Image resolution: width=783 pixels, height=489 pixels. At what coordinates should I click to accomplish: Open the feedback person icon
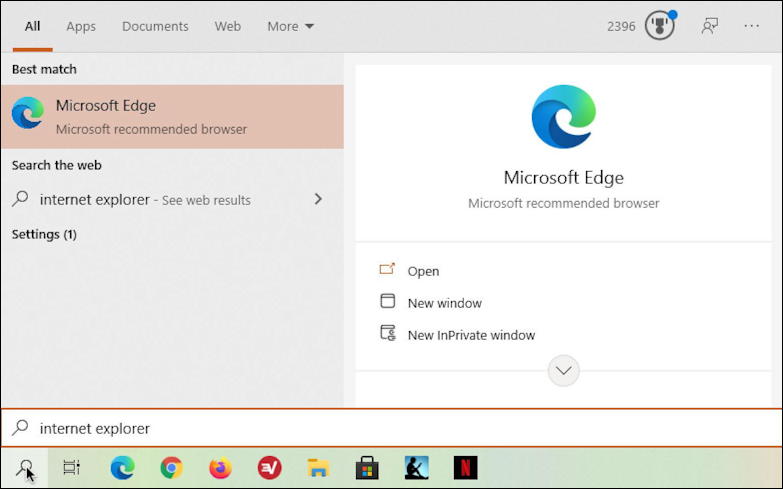[x=710, y=26]
